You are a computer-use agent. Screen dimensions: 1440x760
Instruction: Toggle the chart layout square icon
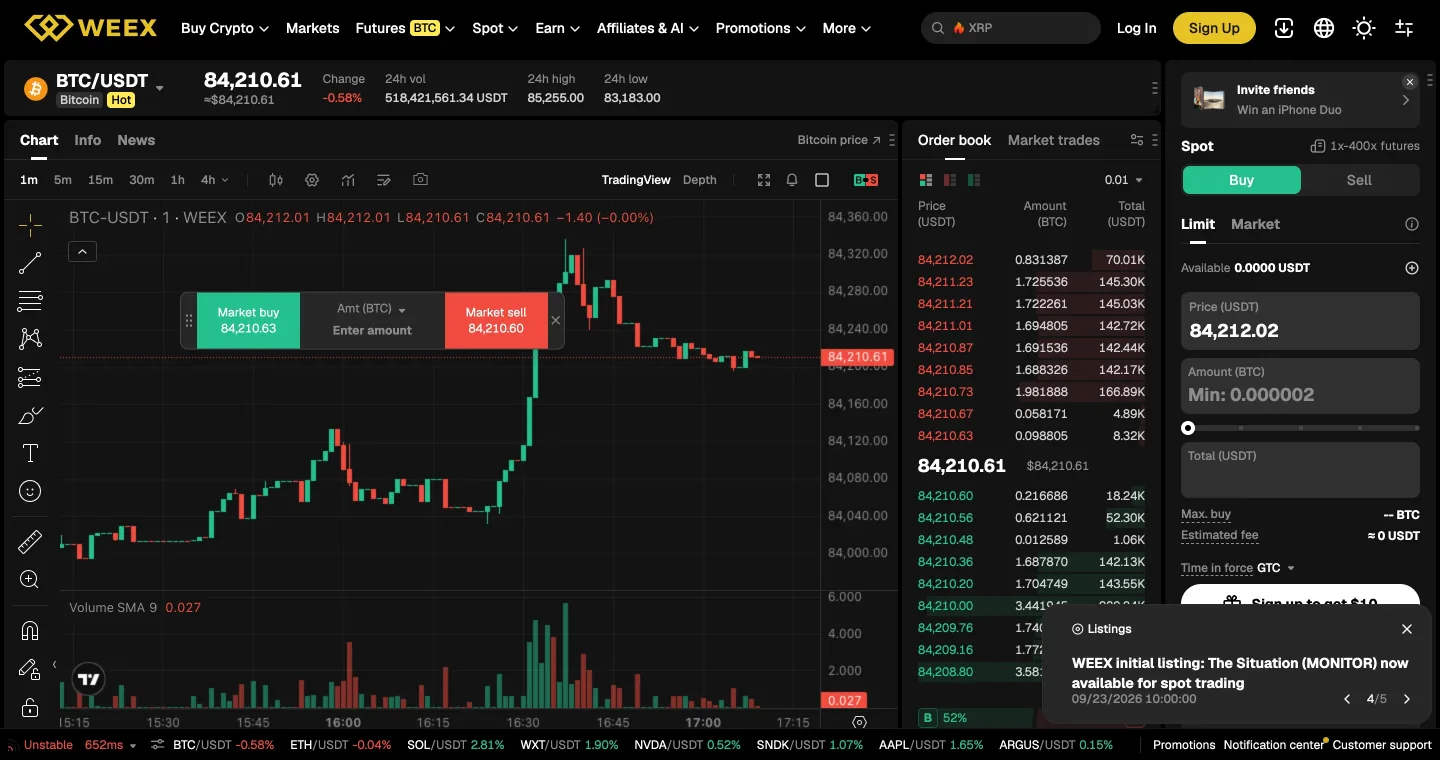tap(822, 180)
